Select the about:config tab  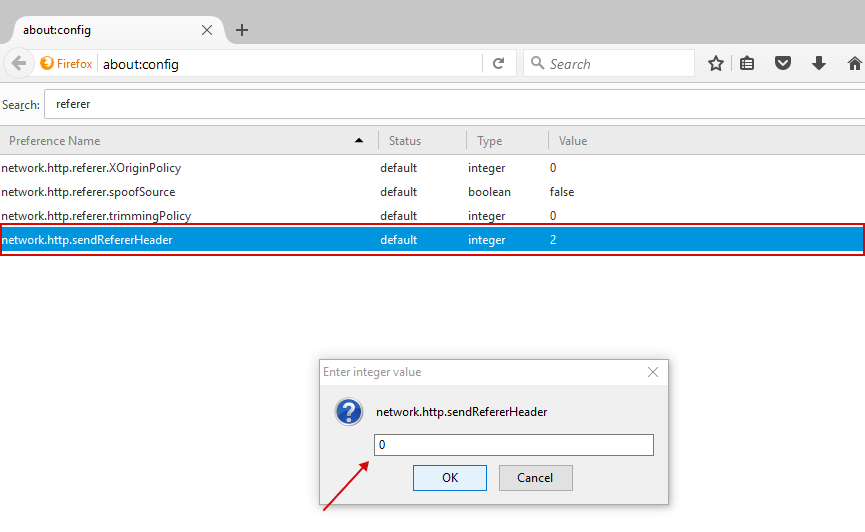[x=100, y=30]
